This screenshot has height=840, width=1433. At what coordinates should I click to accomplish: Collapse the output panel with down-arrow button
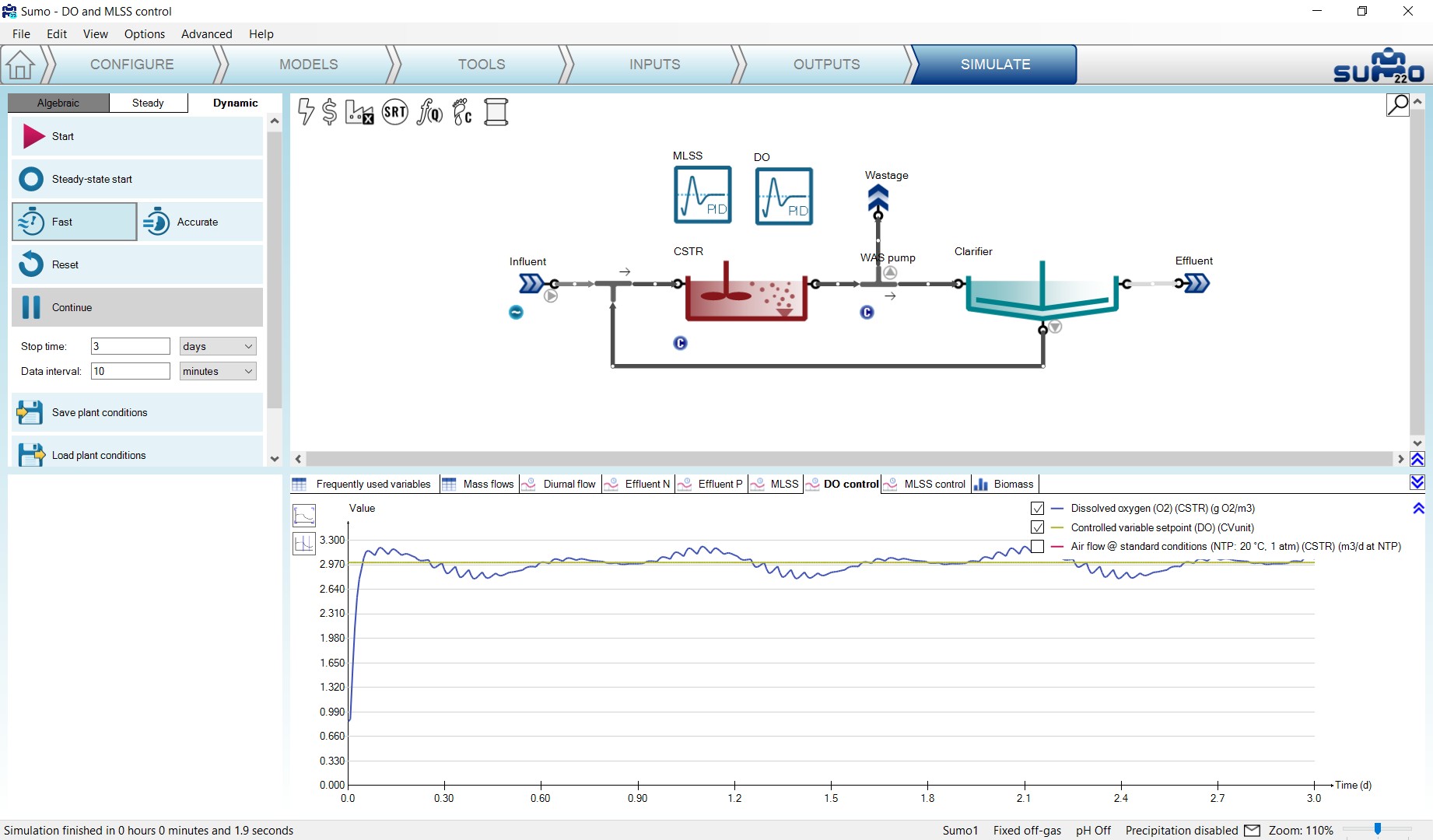tap(1417, 483)
